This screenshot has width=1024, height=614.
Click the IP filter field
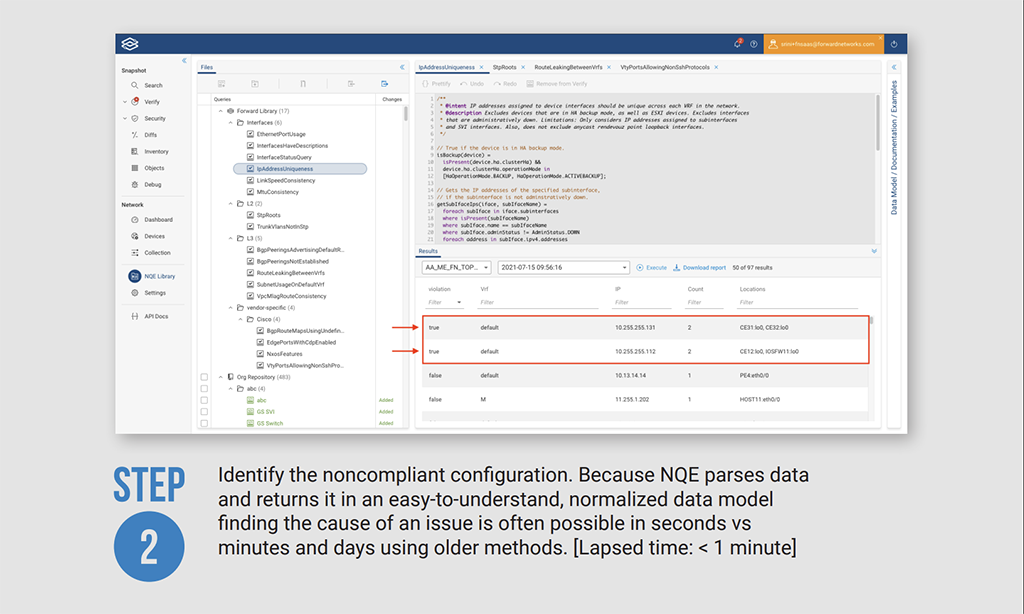tap(643, 302)
